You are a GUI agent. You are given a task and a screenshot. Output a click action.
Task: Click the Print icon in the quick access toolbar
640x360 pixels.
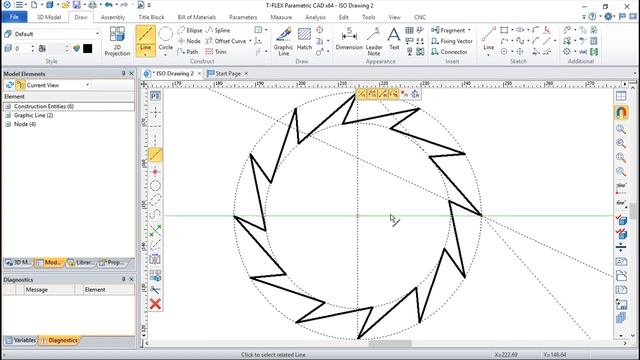click(x=93, y=5)
